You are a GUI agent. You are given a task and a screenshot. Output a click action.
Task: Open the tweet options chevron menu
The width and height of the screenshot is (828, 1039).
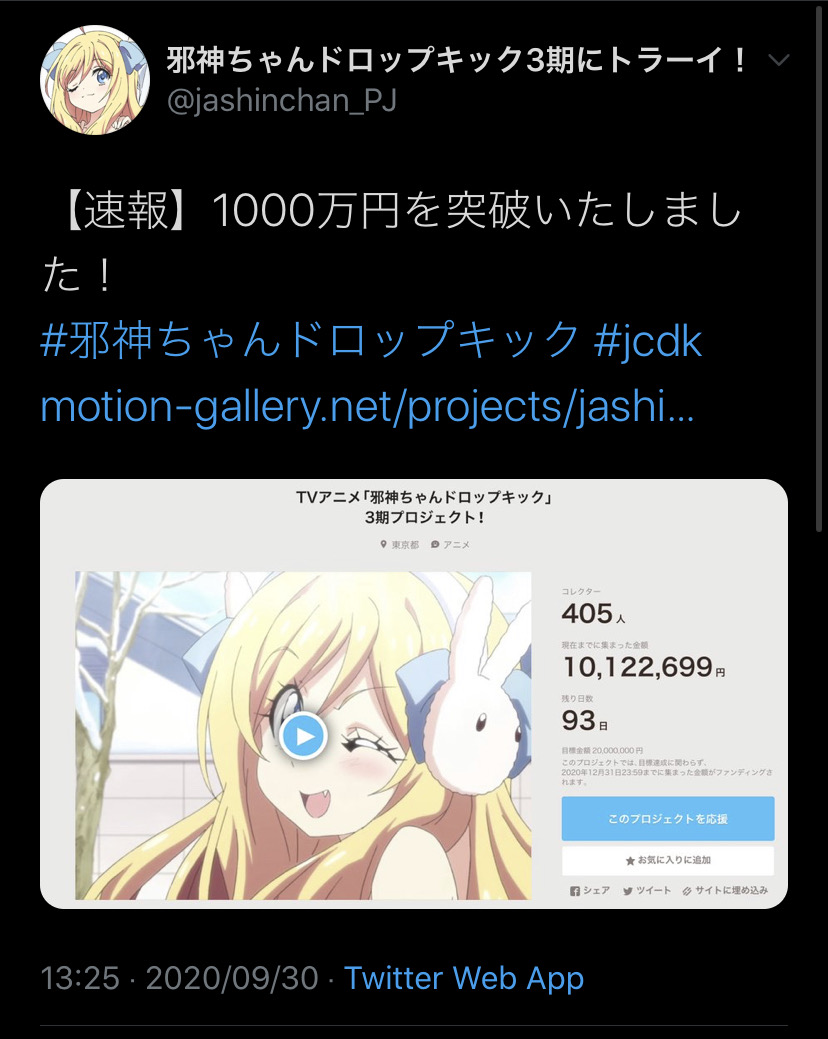point(778,60)
